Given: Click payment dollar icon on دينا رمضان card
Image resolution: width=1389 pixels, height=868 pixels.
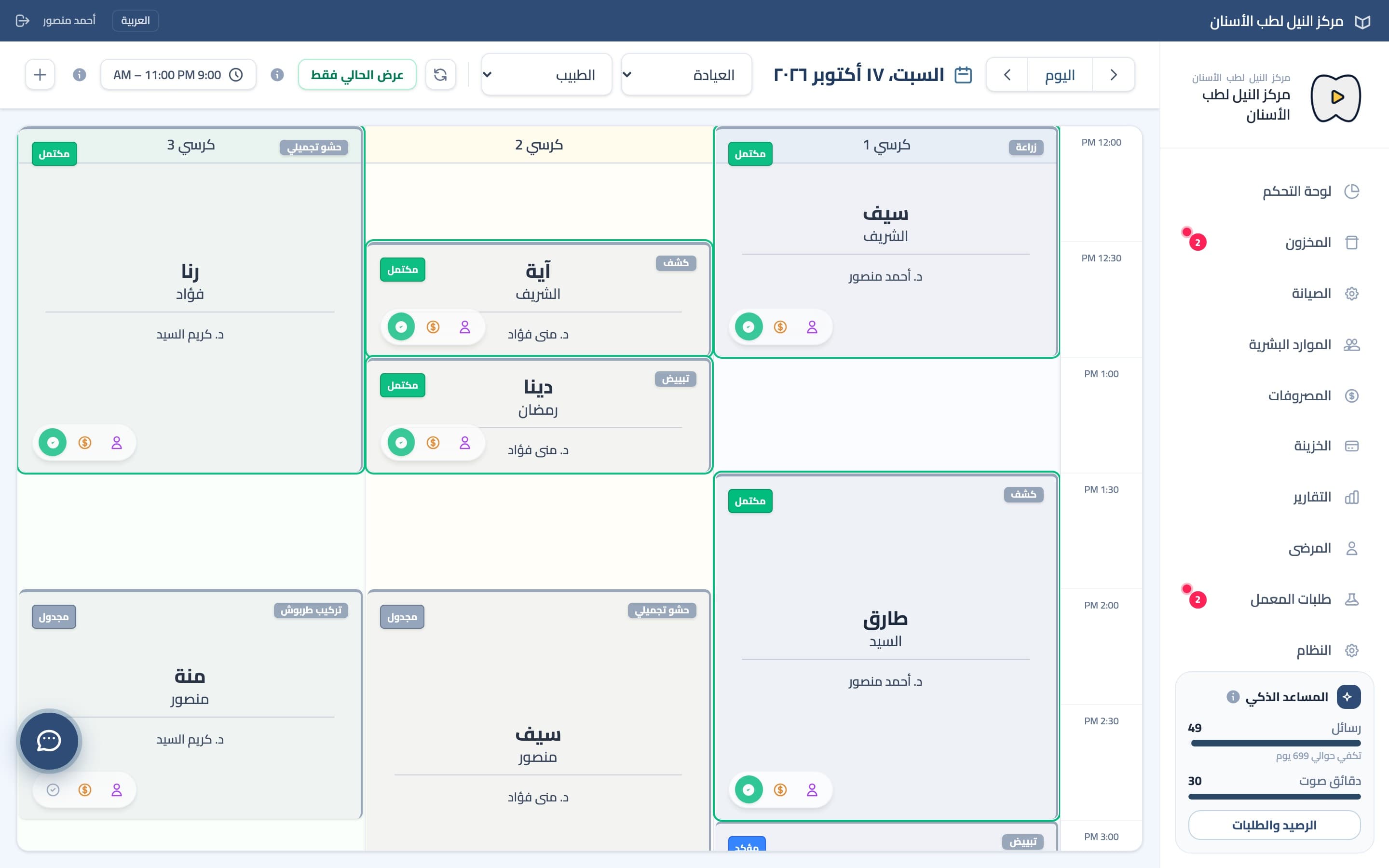Looking at the screenshot, I should tap(434, 443).
